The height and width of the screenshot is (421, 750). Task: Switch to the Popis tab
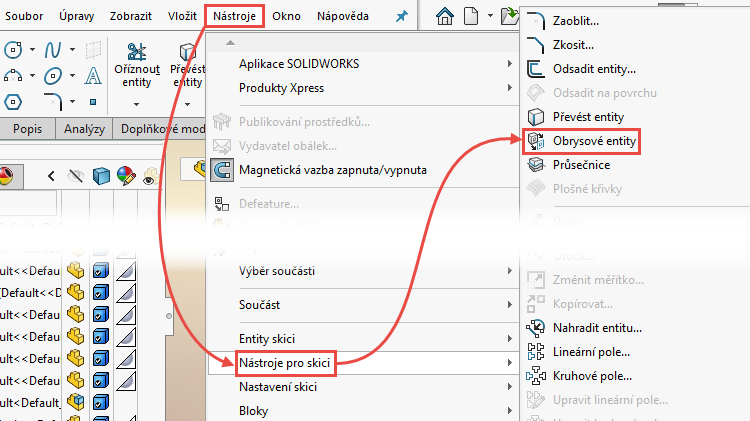27,129
